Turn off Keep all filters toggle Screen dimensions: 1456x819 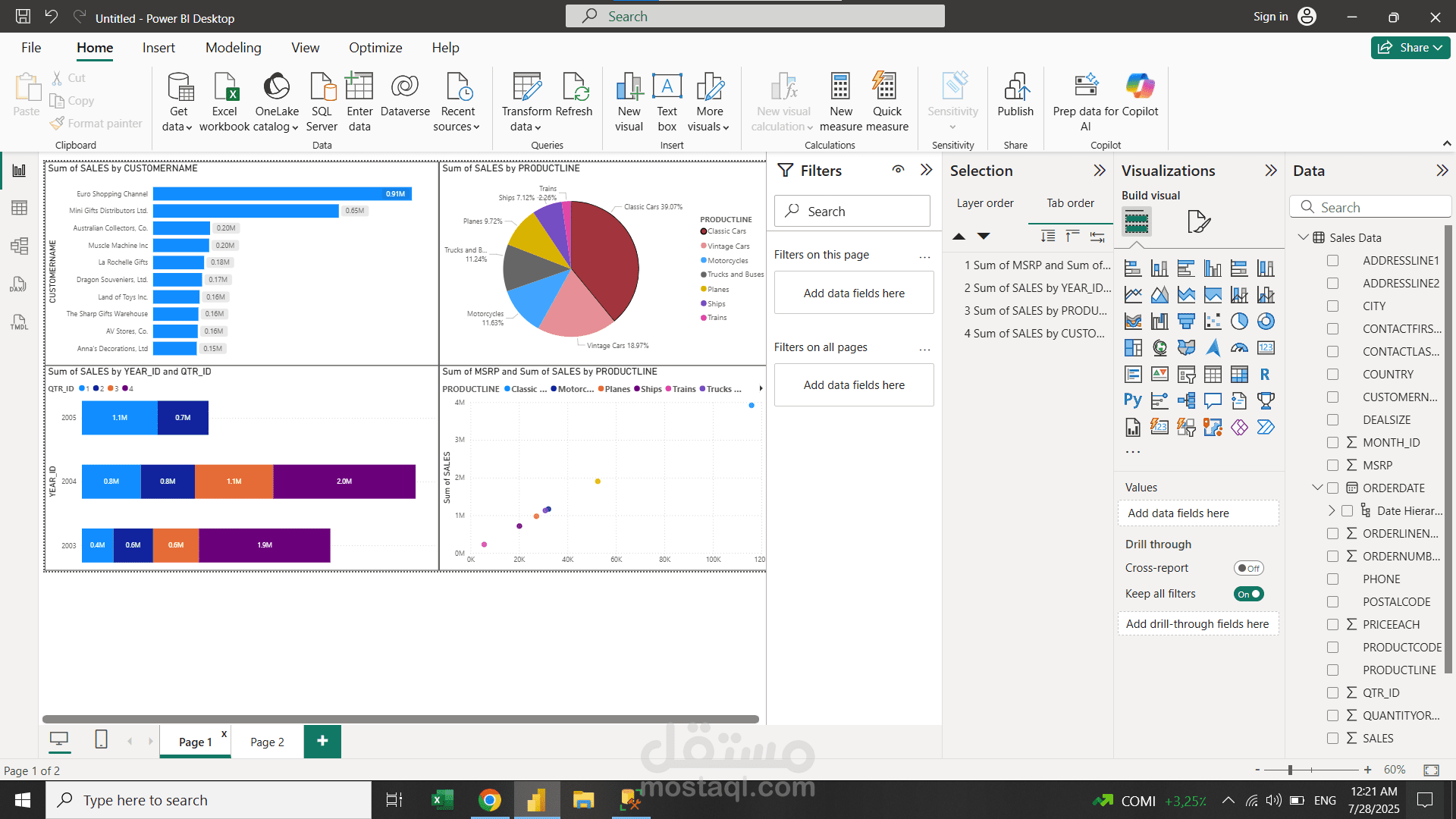click(x=1248, y=594)
